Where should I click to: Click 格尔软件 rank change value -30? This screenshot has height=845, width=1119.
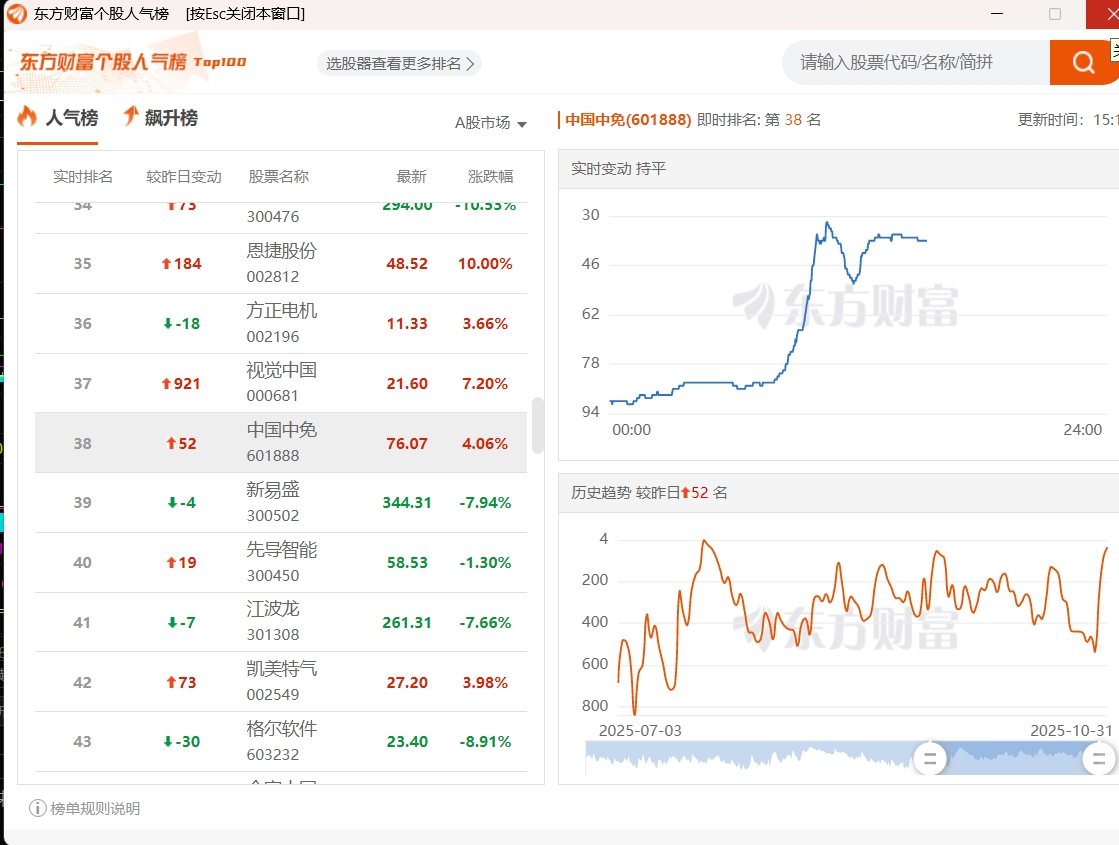pyautogui.click(x=181, y=742)
